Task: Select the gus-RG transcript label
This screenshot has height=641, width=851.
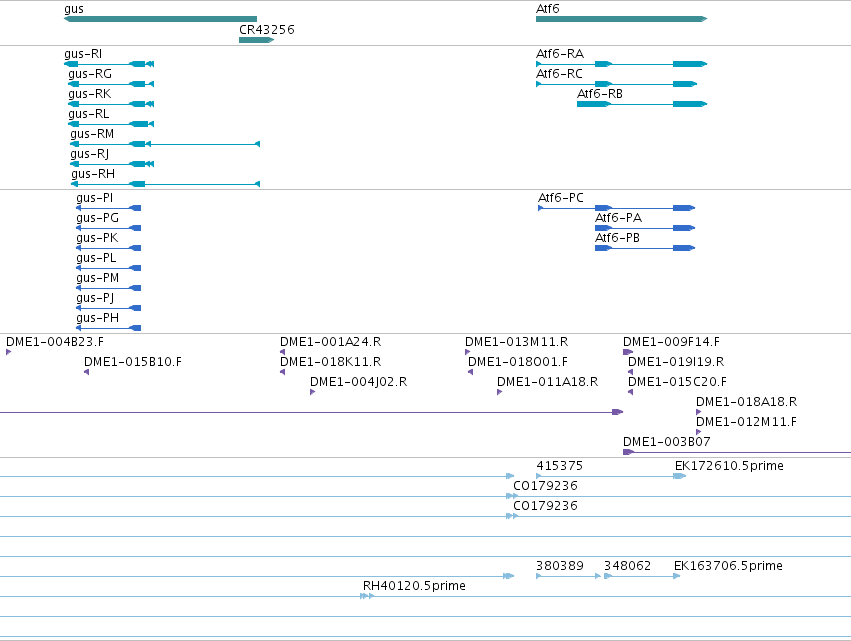Action: (x=90, y=74)
